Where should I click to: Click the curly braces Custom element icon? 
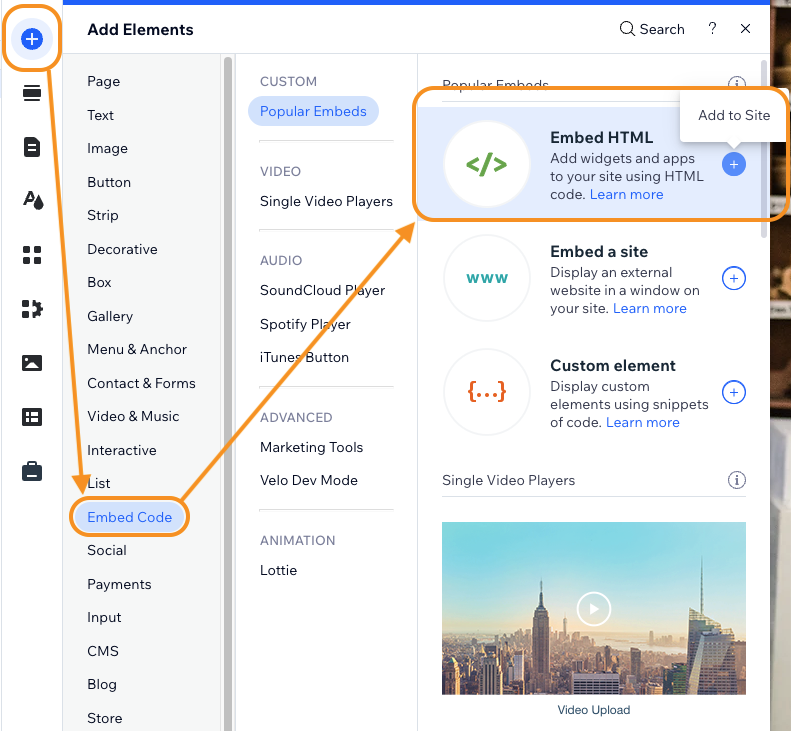tap(487, 392)
